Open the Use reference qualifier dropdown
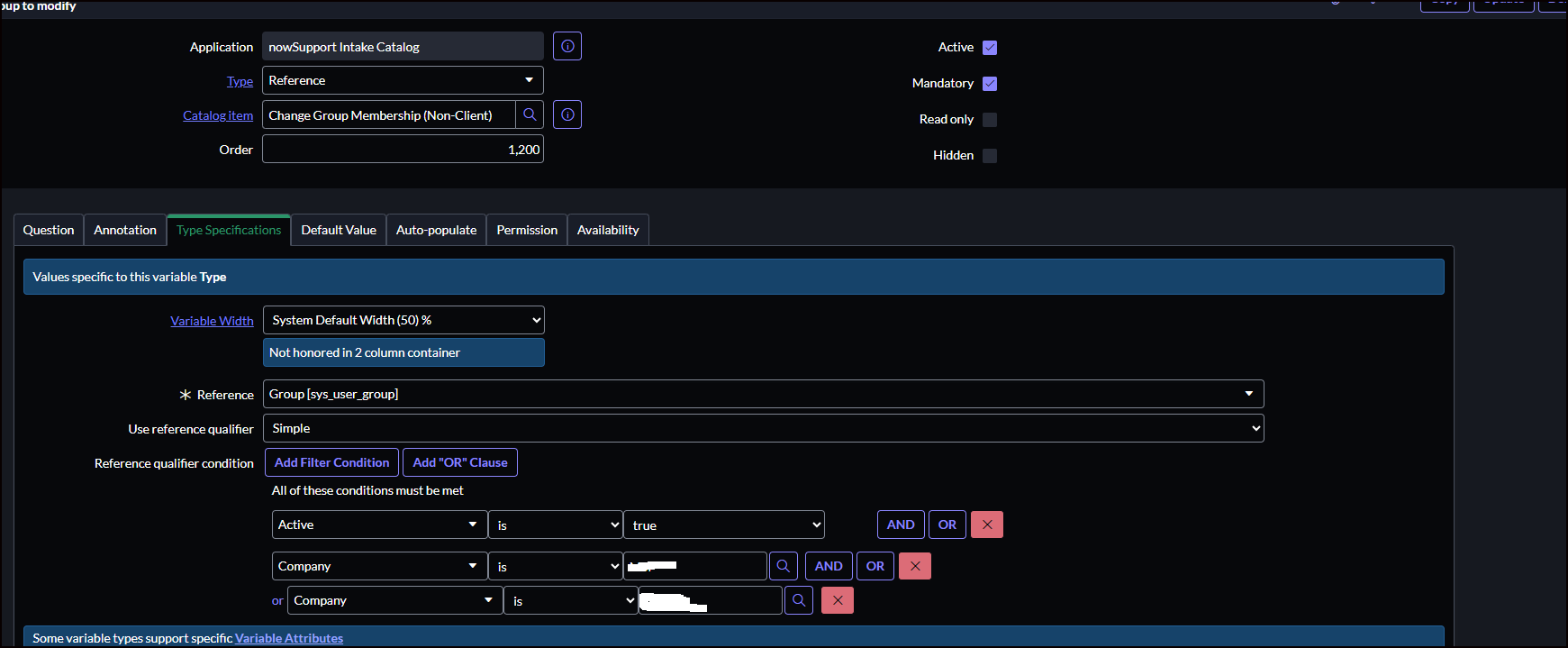This screenshot has height=648, width=1568. (763, 428)
